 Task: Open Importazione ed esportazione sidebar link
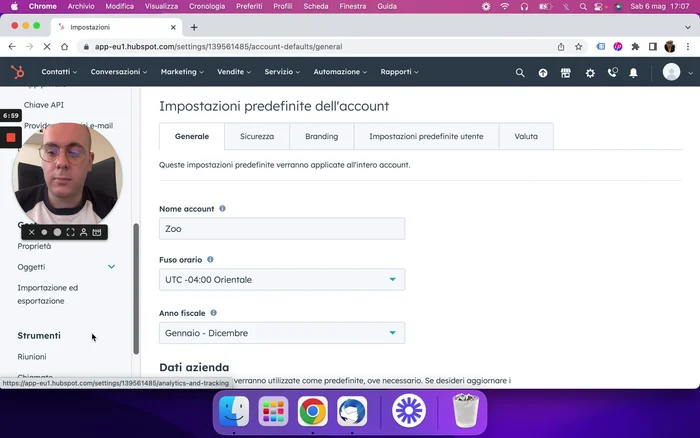click(x=48, y=294)
